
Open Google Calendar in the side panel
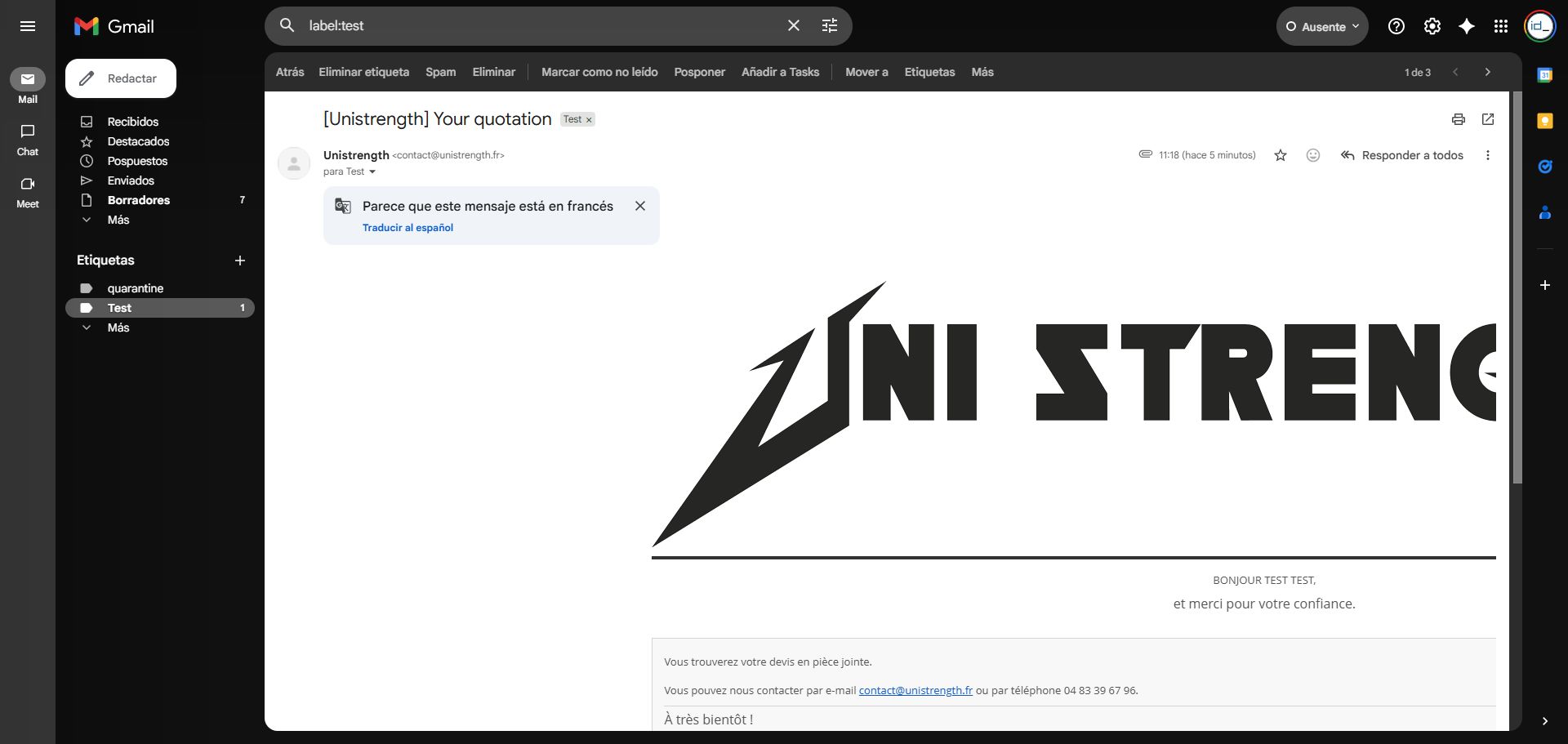click(x=1545, y=75)
